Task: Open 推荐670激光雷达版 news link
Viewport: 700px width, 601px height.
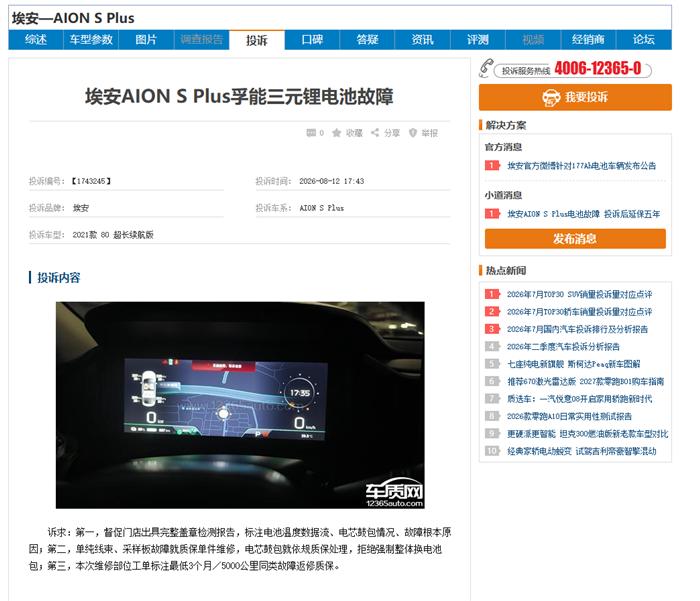Action: [x=585, y=381]
